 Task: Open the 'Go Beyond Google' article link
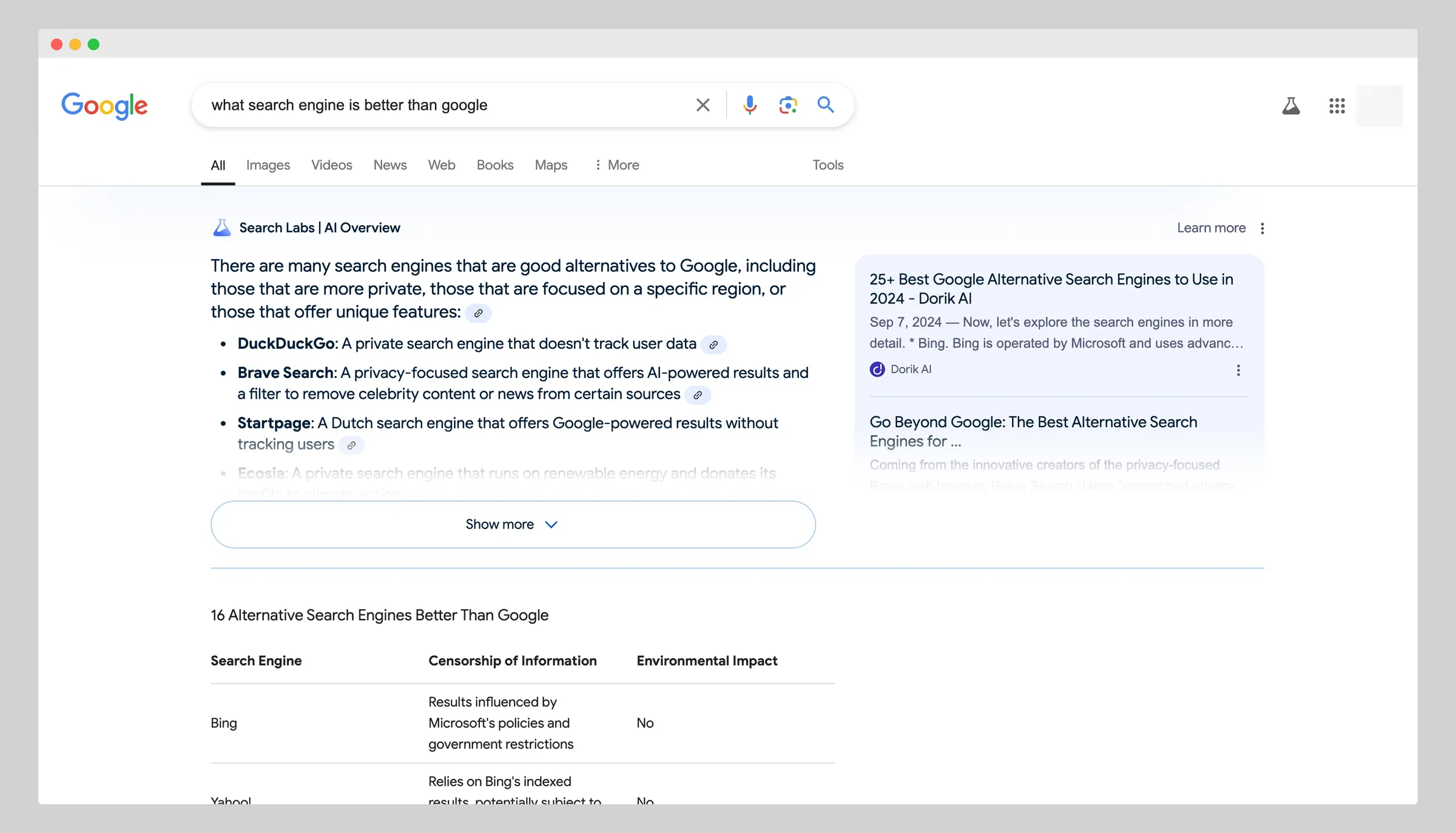[x=1033, y=431]
